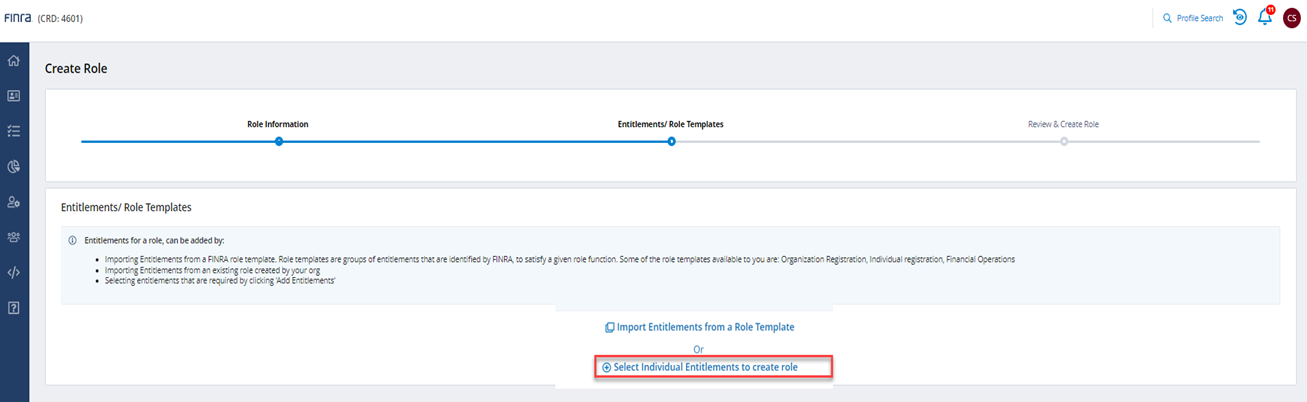1307x402 pixels.
Task: Click the Review & Create Role progress dot
Action: click(1064, 141)
